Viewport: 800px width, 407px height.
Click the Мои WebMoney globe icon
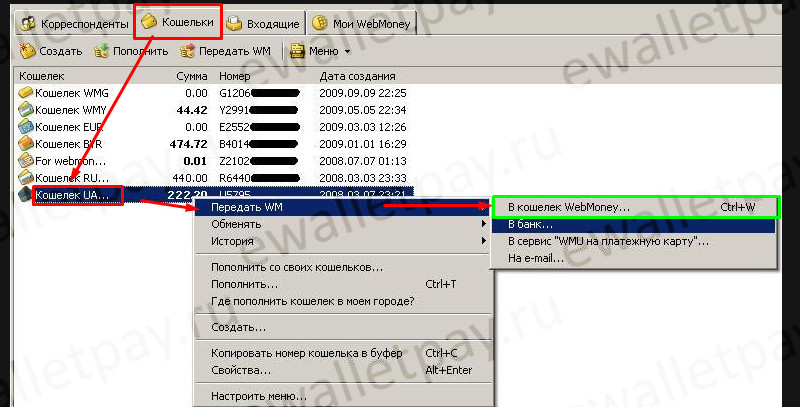pyautogui.click(x=320, y=23)
